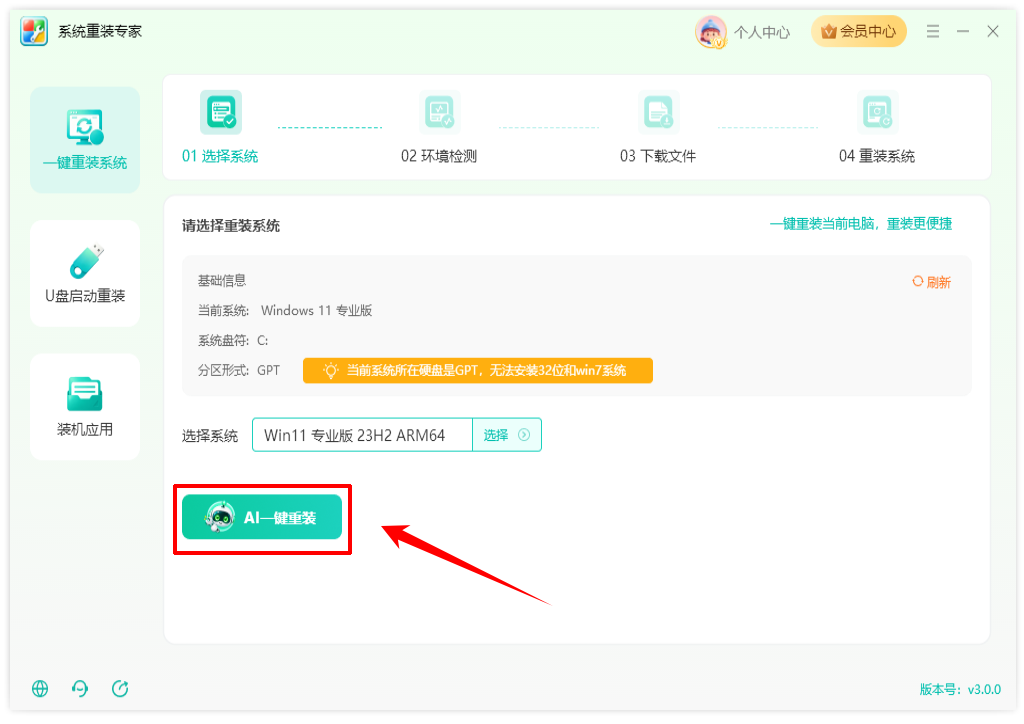The image size is (1024, 724).
Task: Click the step 02 环境检测 icon
Action: point(439,112)
